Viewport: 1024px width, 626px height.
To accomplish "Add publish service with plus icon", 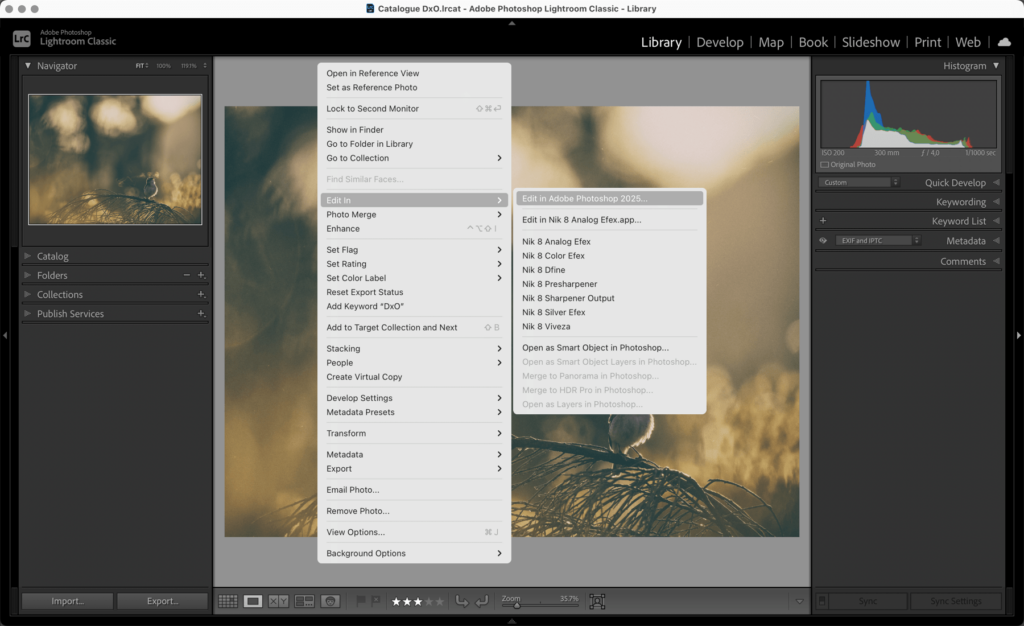I will click(x=201, y=313).
